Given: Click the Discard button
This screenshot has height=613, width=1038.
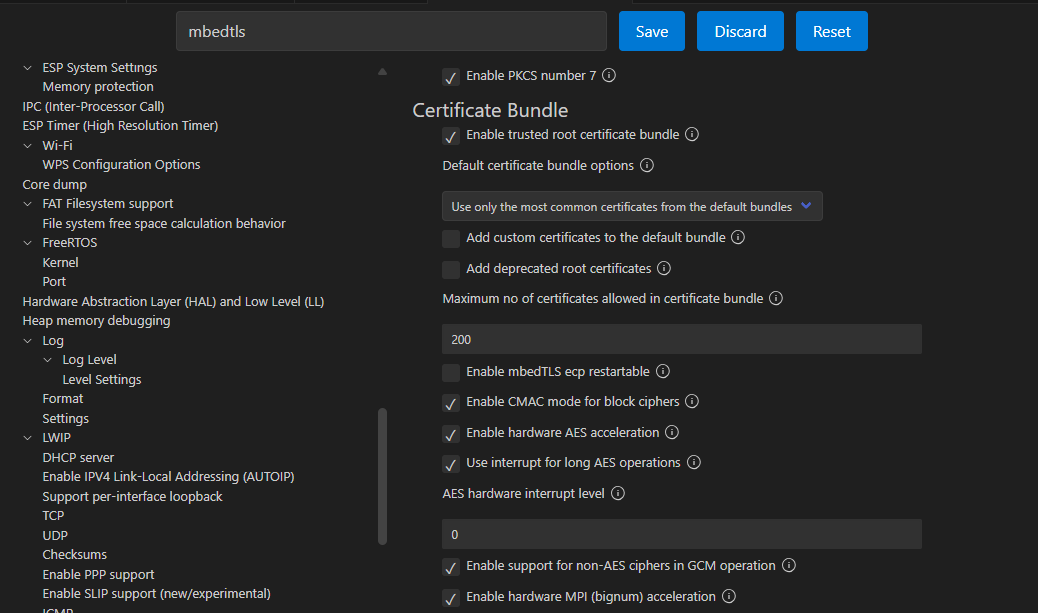Looking at the screenshot, I should tap(740, 32).
